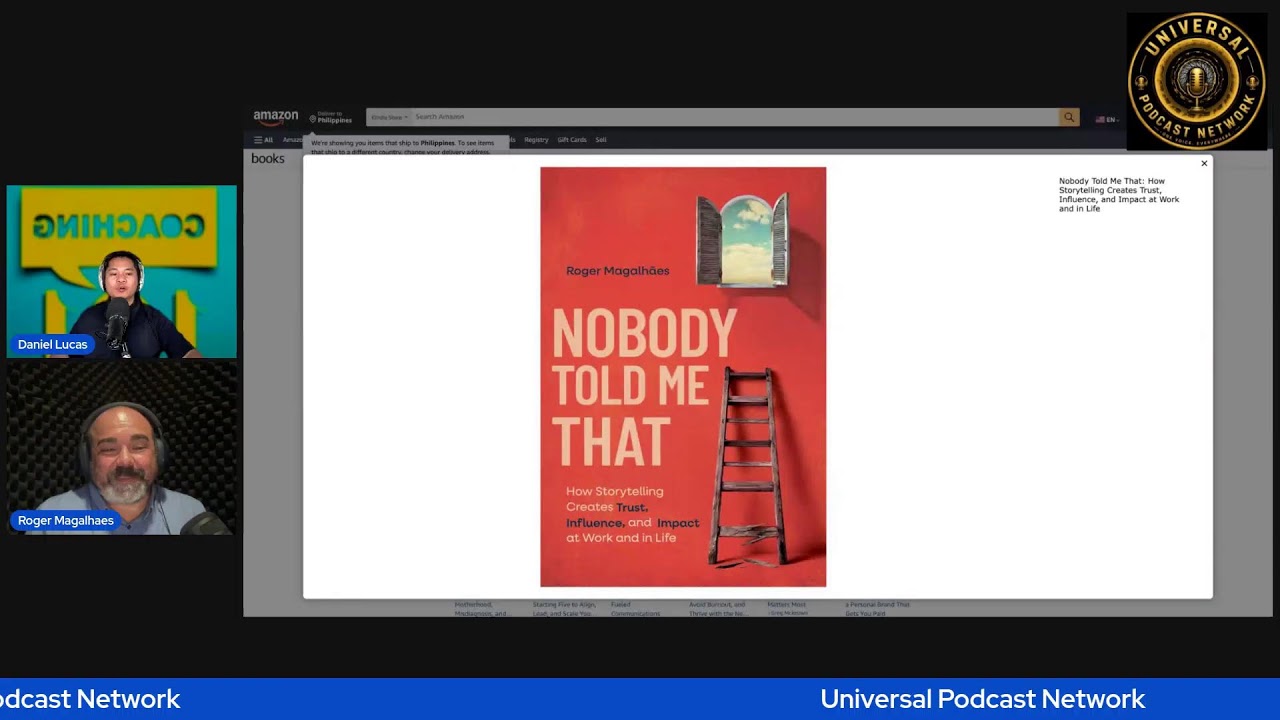Select Daniel Lucas video feed
The image size is (1280, 720).
coord(122,271)
